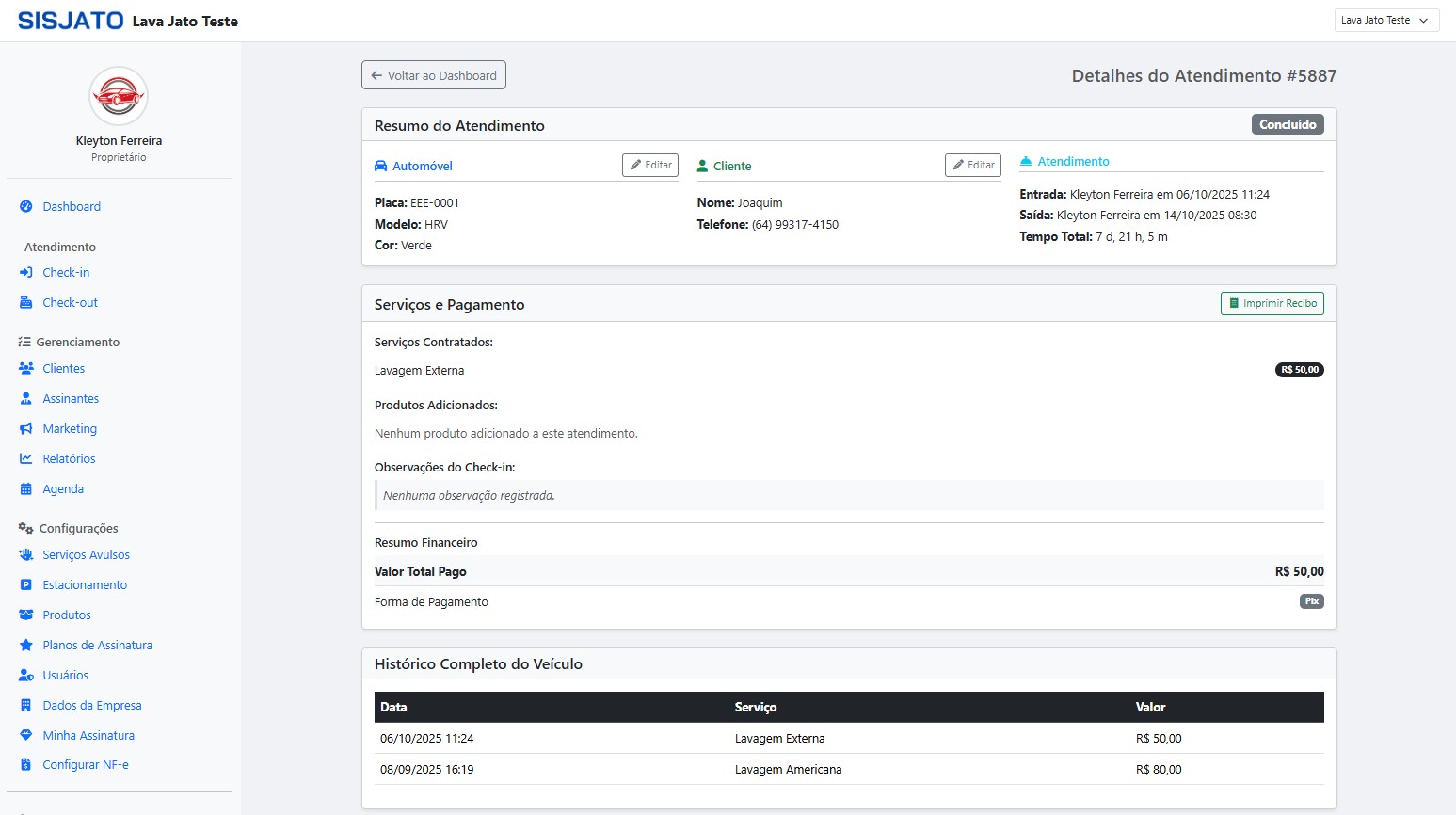Click Imprimir Recibo button
The width and height of the screenshot is (1456, 815).
pyautogui.click(x=1272, y=303)
